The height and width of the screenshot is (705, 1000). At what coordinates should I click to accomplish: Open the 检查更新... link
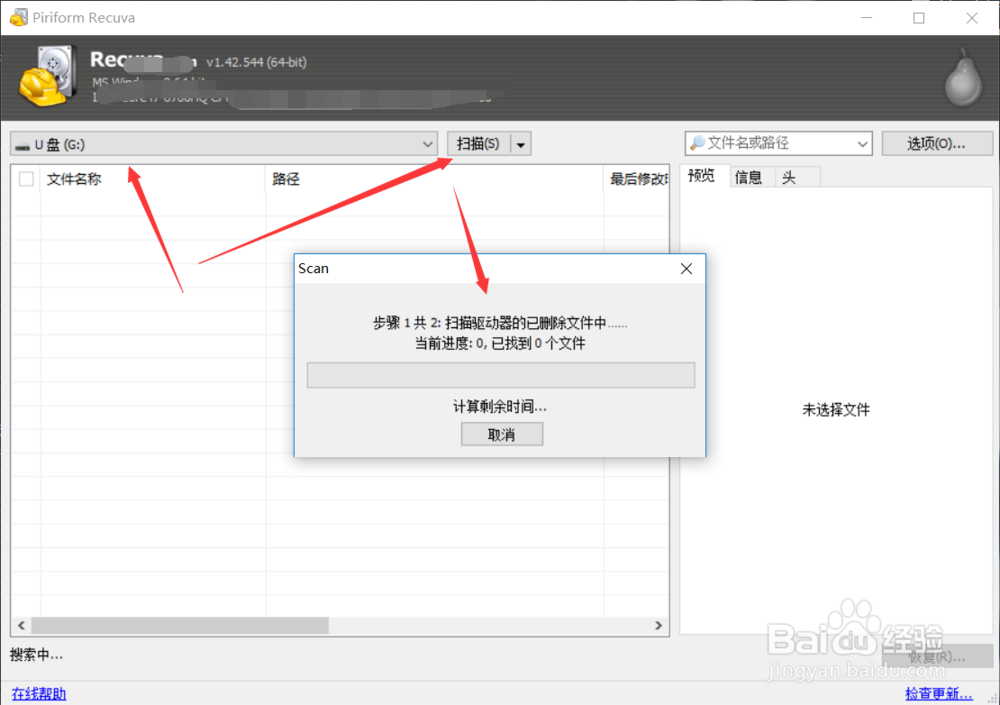939,694
